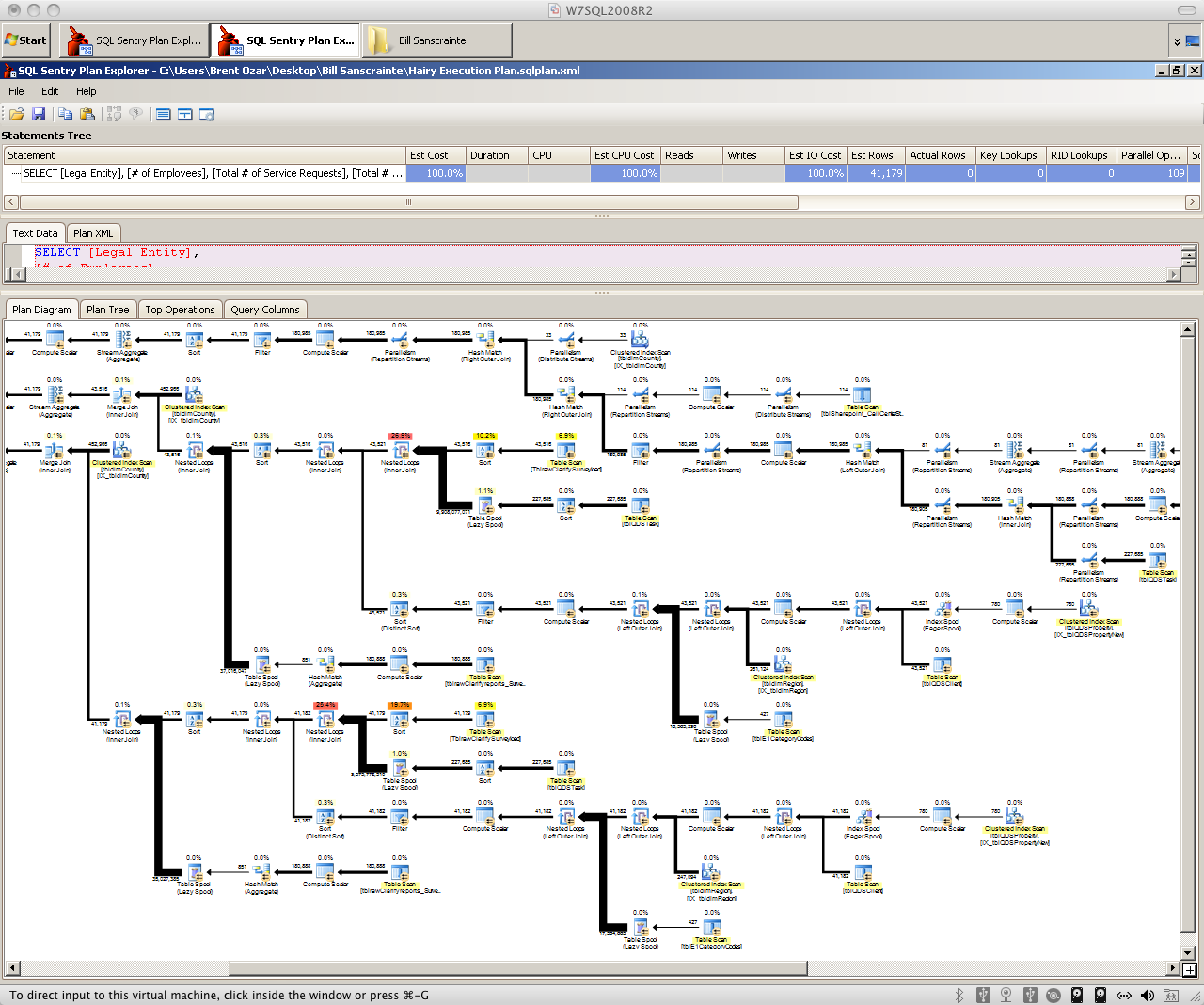Switch to the Plan XML tab
This screenshot has height=1005, width=1204.
click(93, 233)
